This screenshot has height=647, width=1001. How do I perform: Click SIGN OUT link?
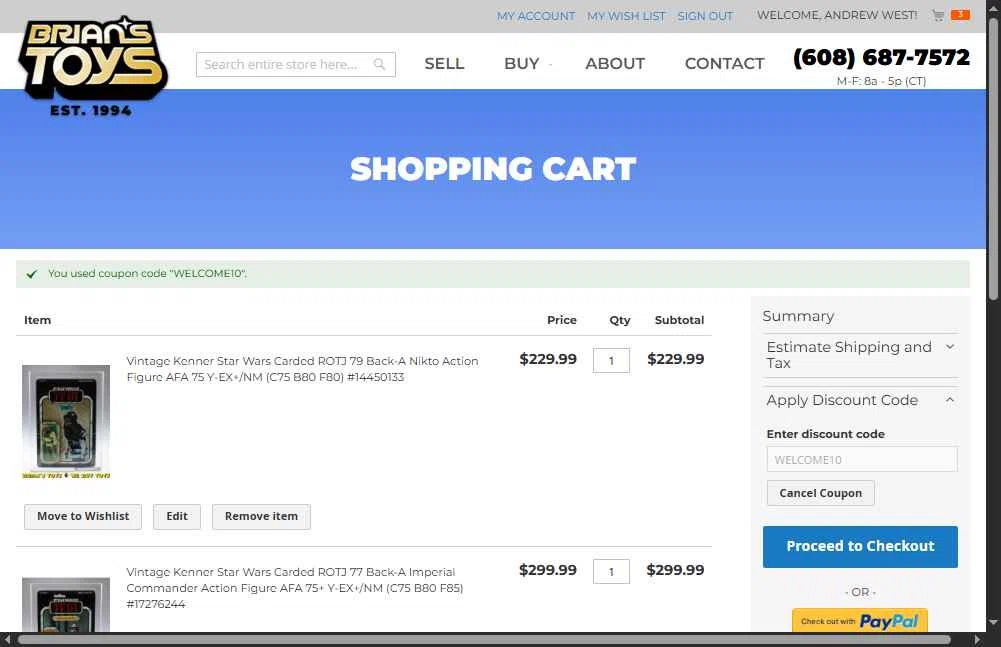(x=705, y=16)
